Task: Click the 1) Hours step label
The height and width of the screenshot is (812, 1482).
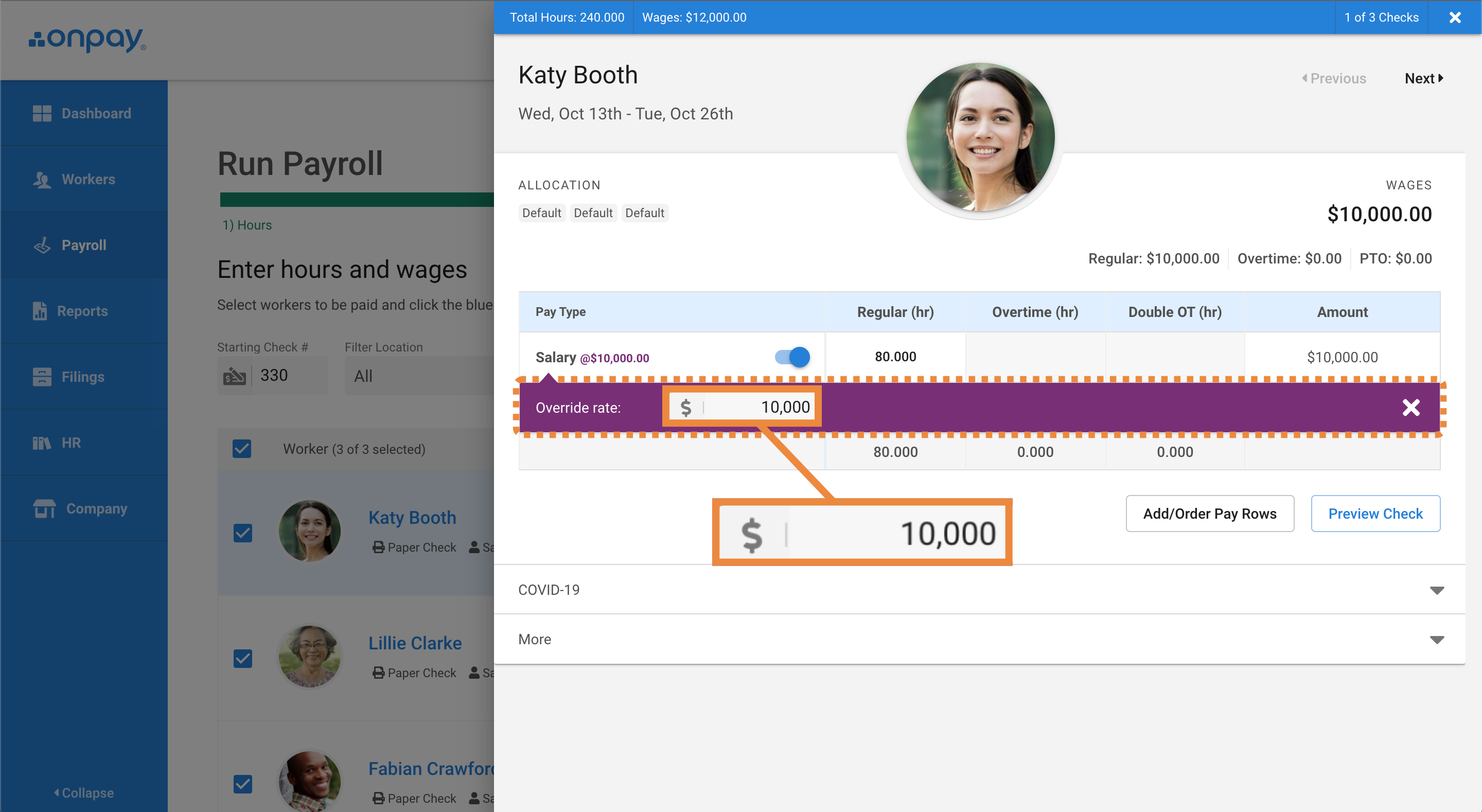Action: point(247,225)
